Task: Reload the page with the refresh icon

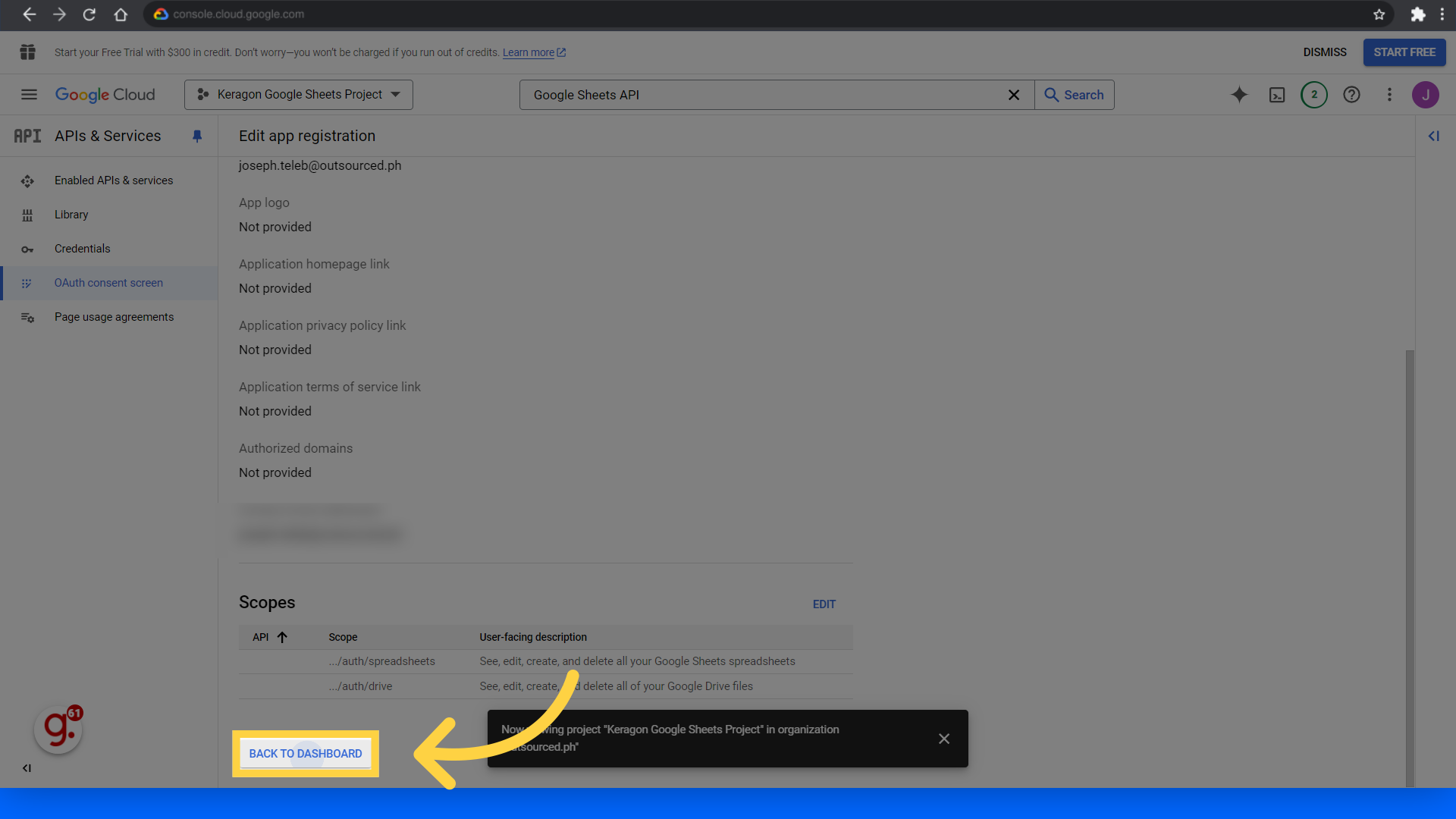Action: [89, 14]
